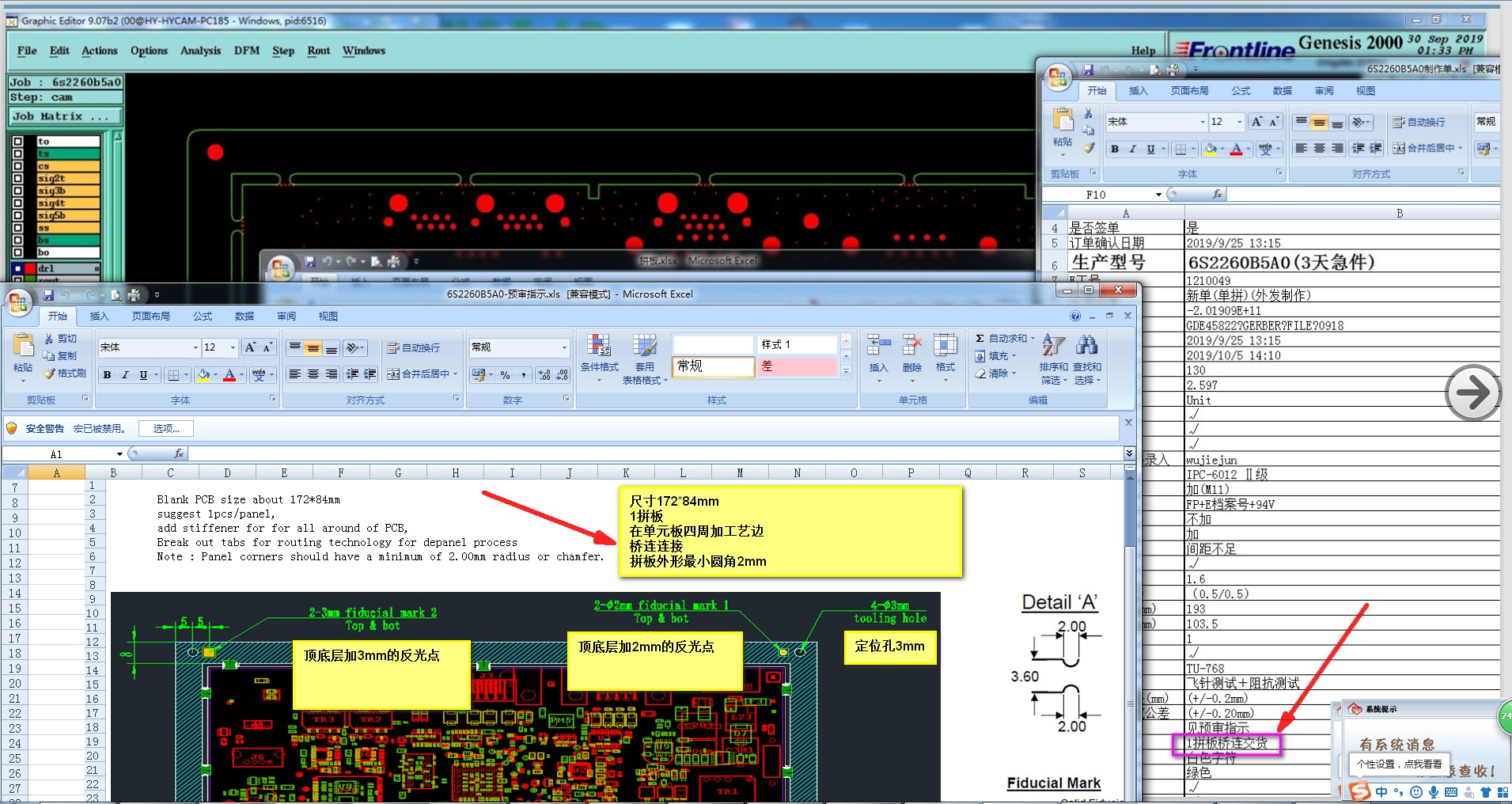Switch to the 公式 tab in the 制作单 window
This screenshot has height=804, width=1512.
click(1241, 91)
